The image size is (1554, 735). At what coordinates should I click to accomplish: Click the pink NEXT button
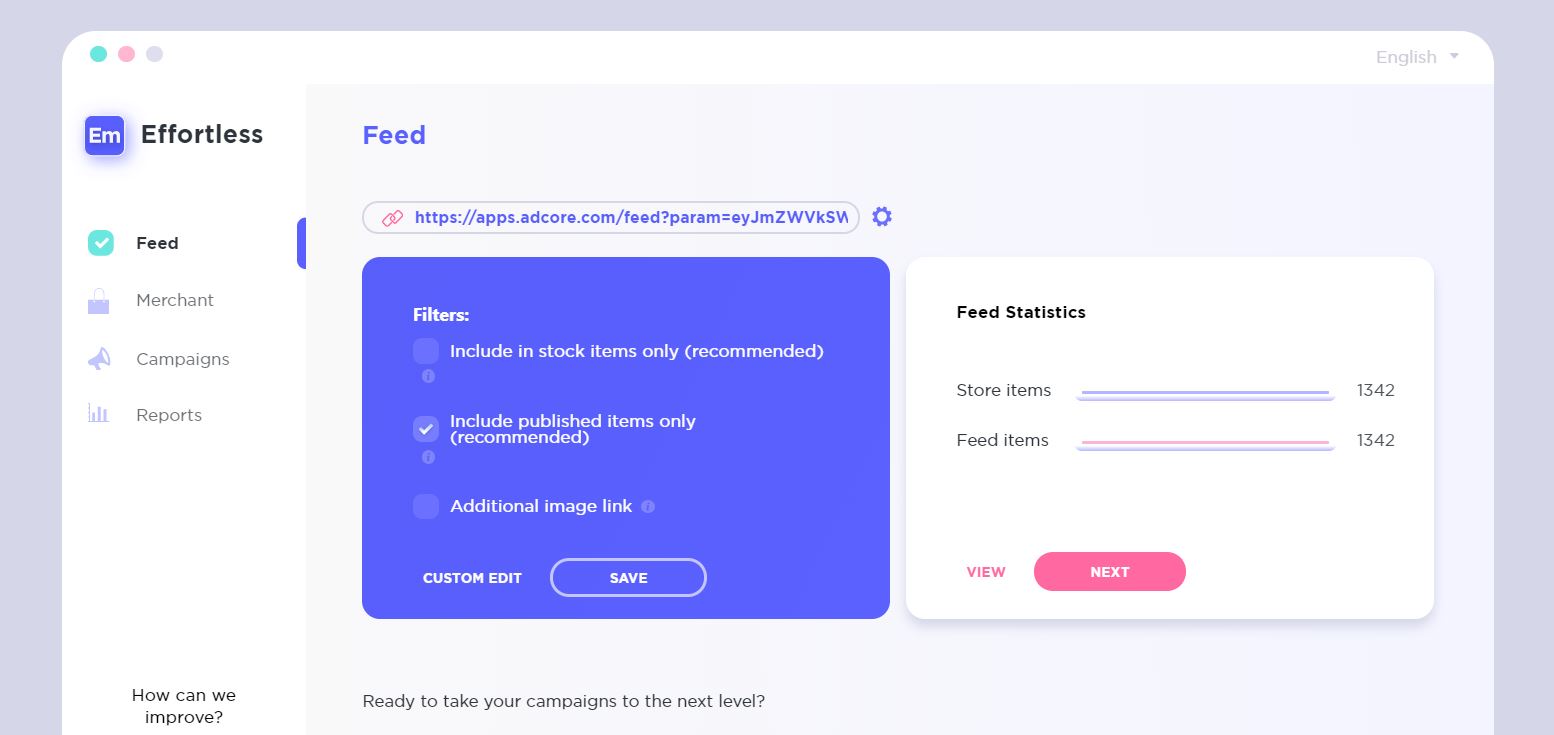point(1110,572)
